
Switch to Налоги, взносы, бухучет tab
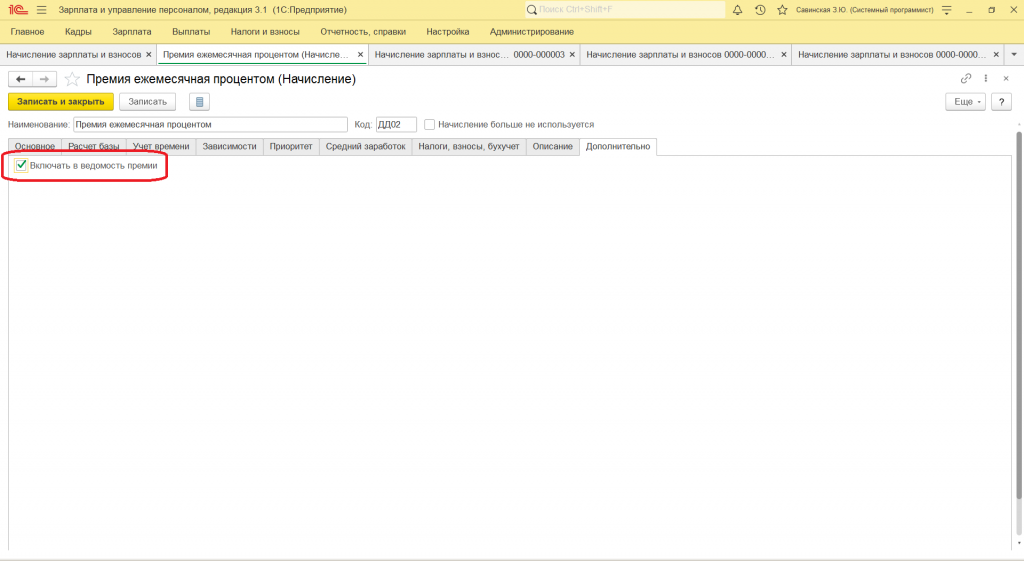tap(469, 146)
